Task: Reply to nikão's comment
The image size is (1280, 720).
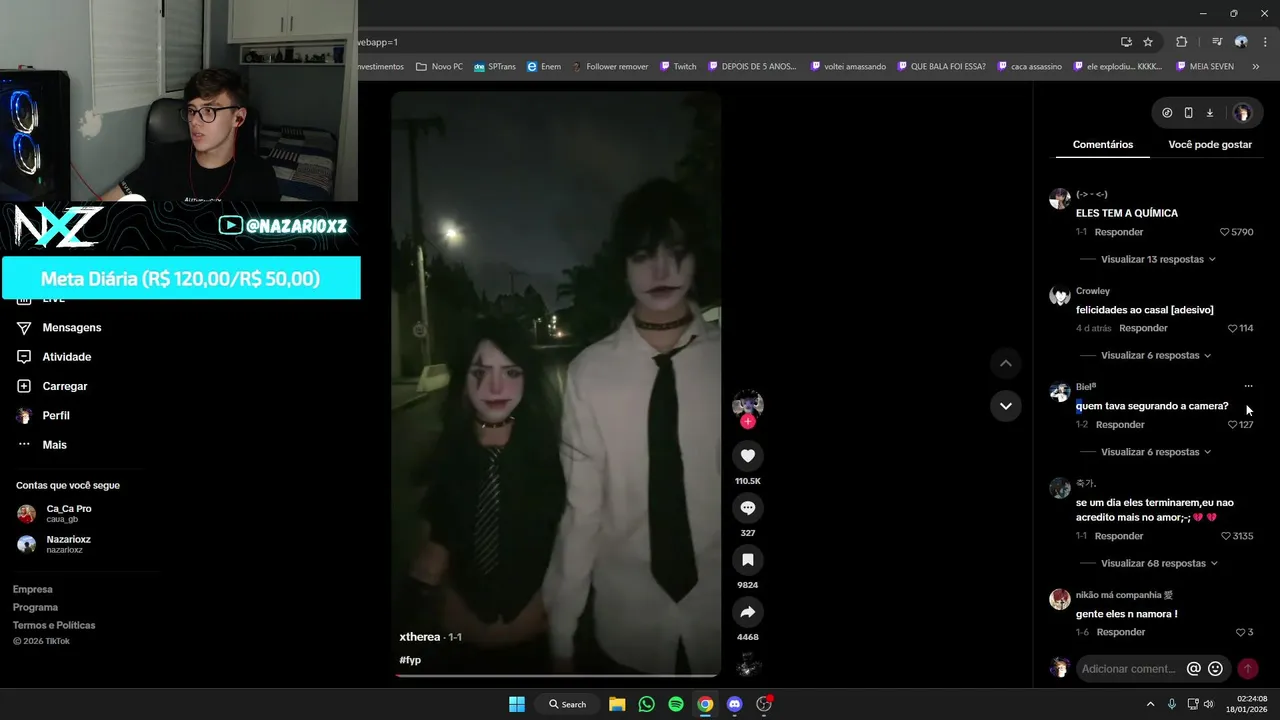Action: pyautogui.click(x=1121, y=632)
